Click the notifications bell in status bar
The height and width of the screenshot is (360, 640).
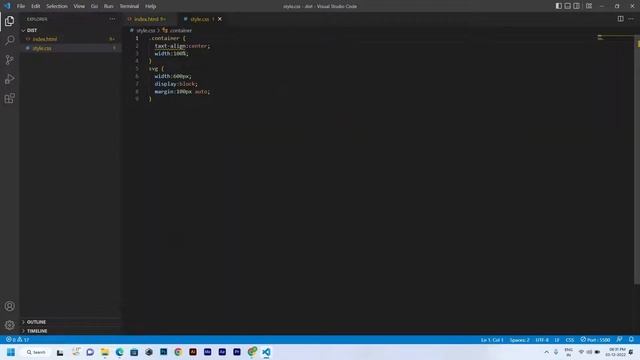631,340
